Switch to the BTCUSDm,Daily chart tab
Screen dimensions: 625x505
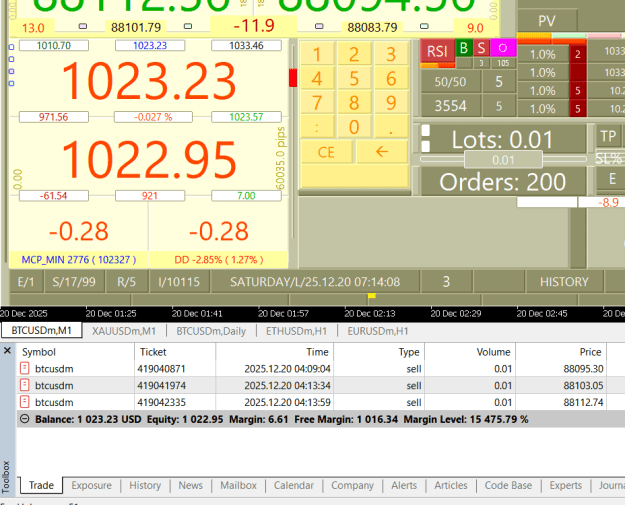tap(211, 331)
